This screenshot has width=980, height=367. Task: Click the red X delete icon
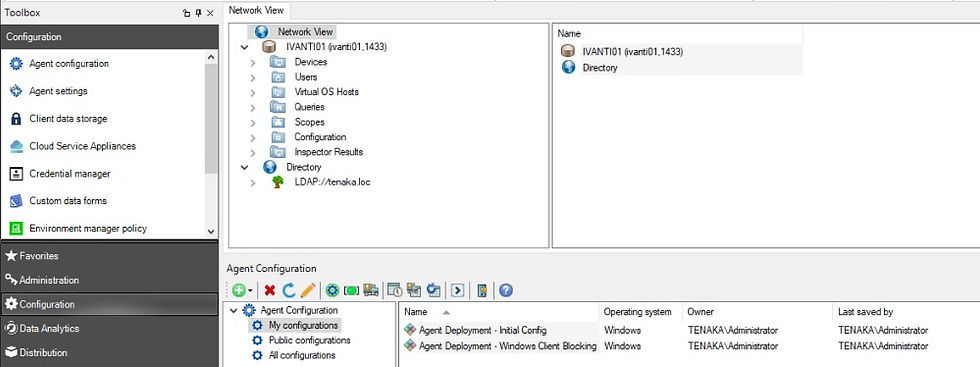coord(269,290)
